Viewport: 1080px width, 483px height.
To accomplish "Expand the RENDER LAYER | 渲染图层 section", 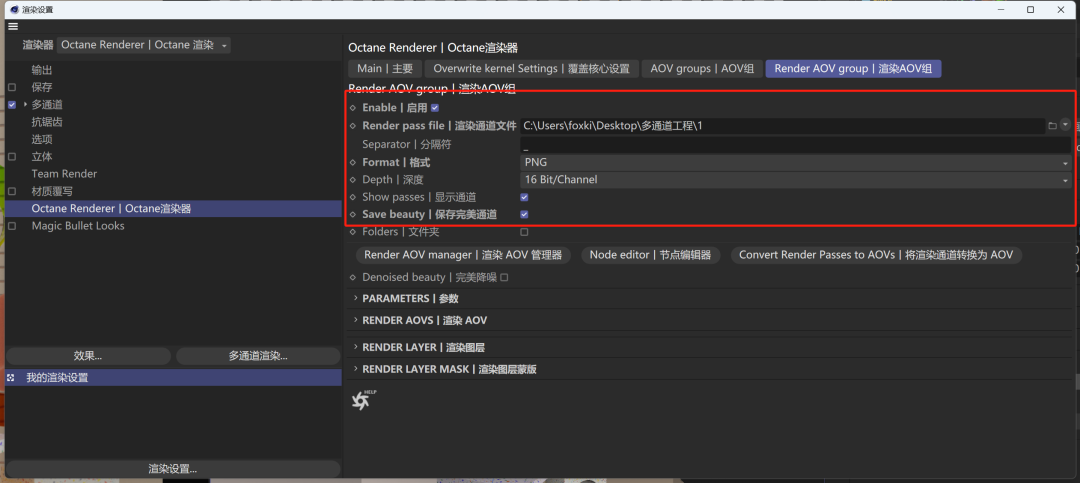I will pos(355,347).
